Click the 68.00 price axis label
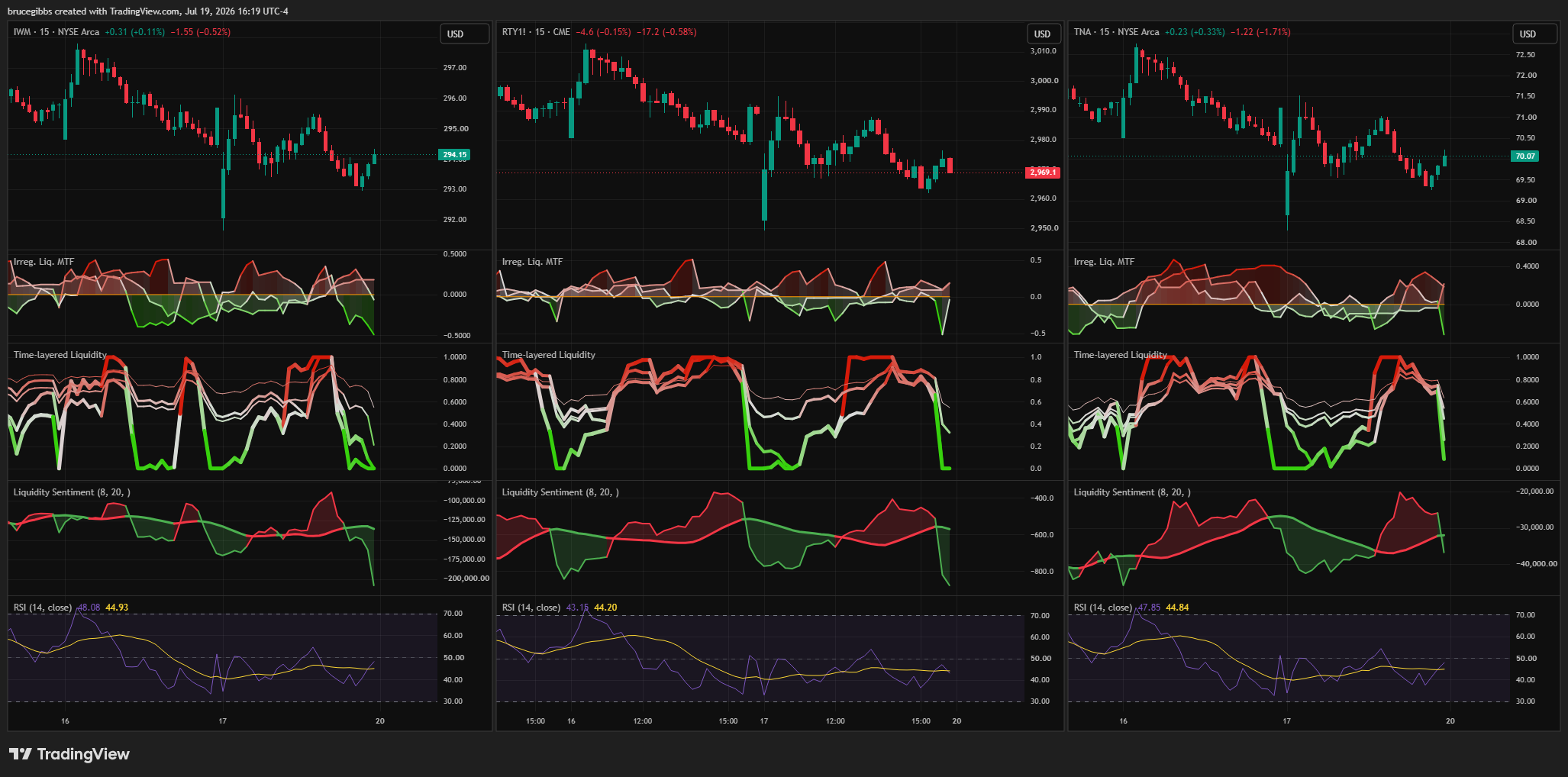Image resolution: width=1568 pixels, height=777 pixels. (1526, 243)
